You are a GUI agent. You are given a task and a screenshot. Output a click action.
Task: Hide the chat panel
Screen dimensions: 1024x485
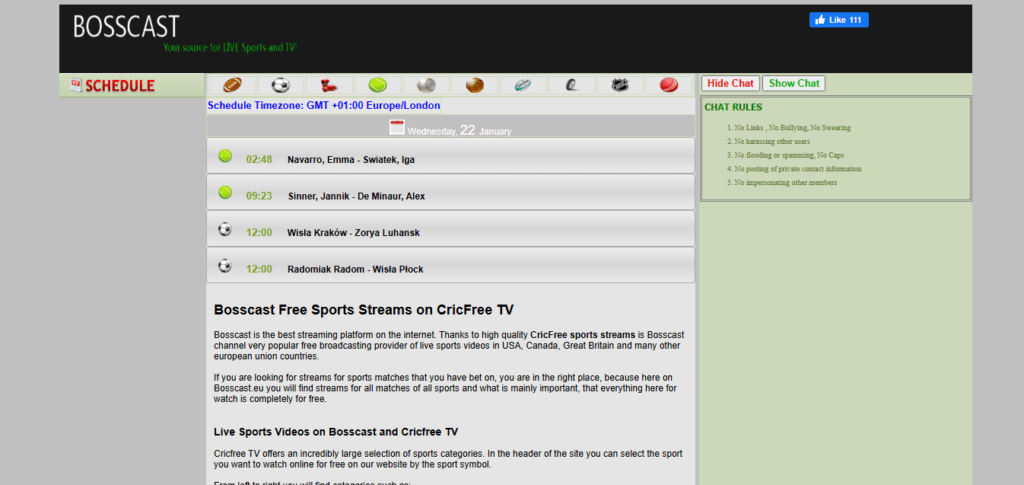(x=730, y=84)
